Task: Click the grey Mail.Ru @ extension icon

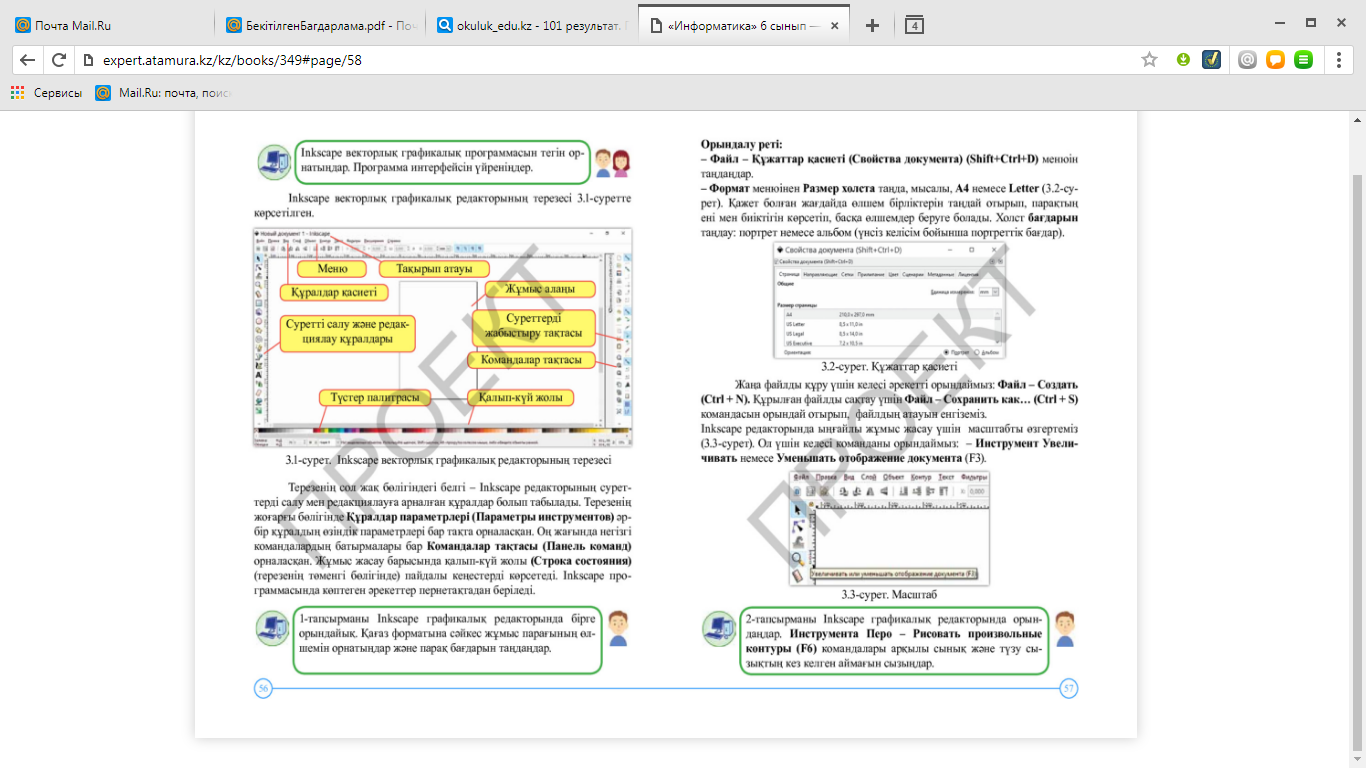Action: 1247,60
